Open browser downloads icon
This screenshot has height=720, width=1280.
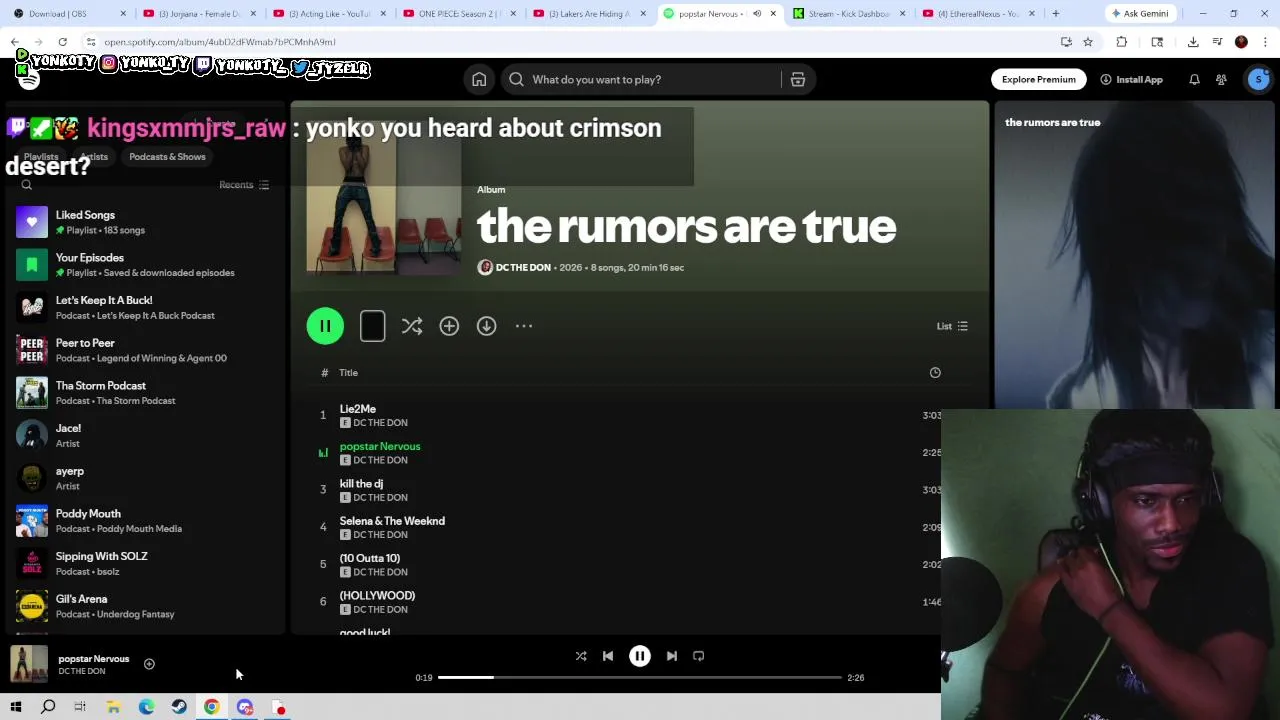[1193, 42]
